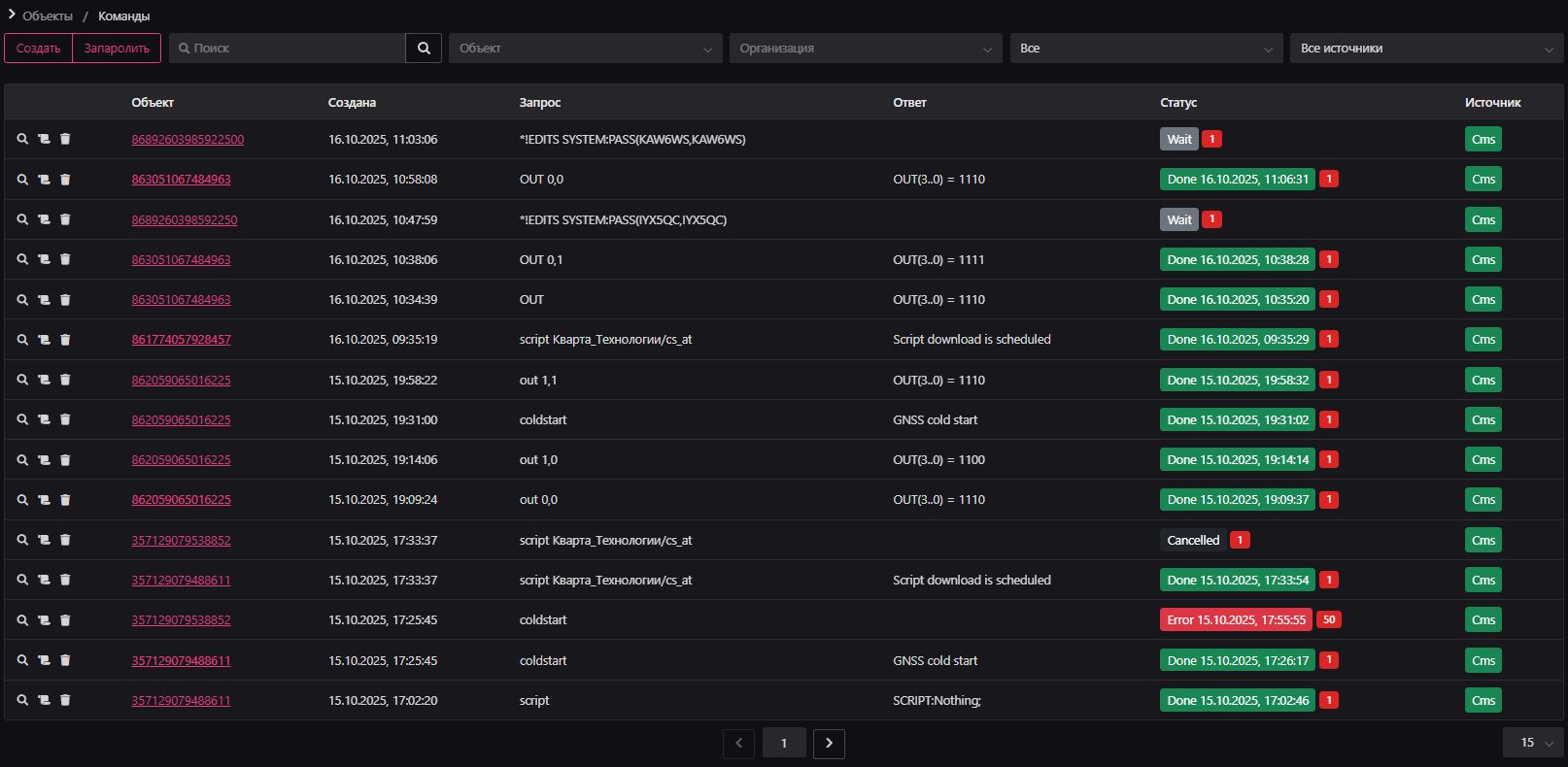Click the text "SCRIPT:Nothing;"
This screenshot has height=767, width=1568.
click(937, 700)
